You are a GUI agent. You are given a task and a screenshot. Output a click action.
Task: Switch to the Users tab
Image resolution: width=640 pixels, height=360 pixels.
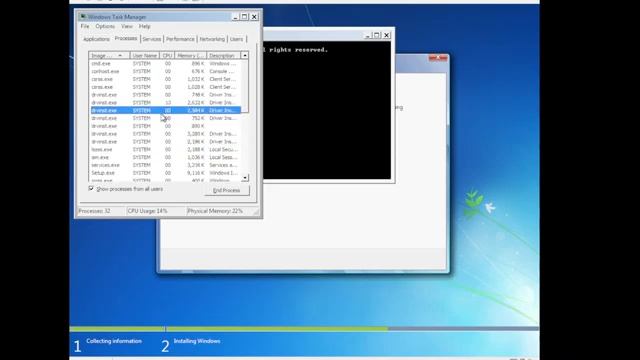tap(236, 39)
